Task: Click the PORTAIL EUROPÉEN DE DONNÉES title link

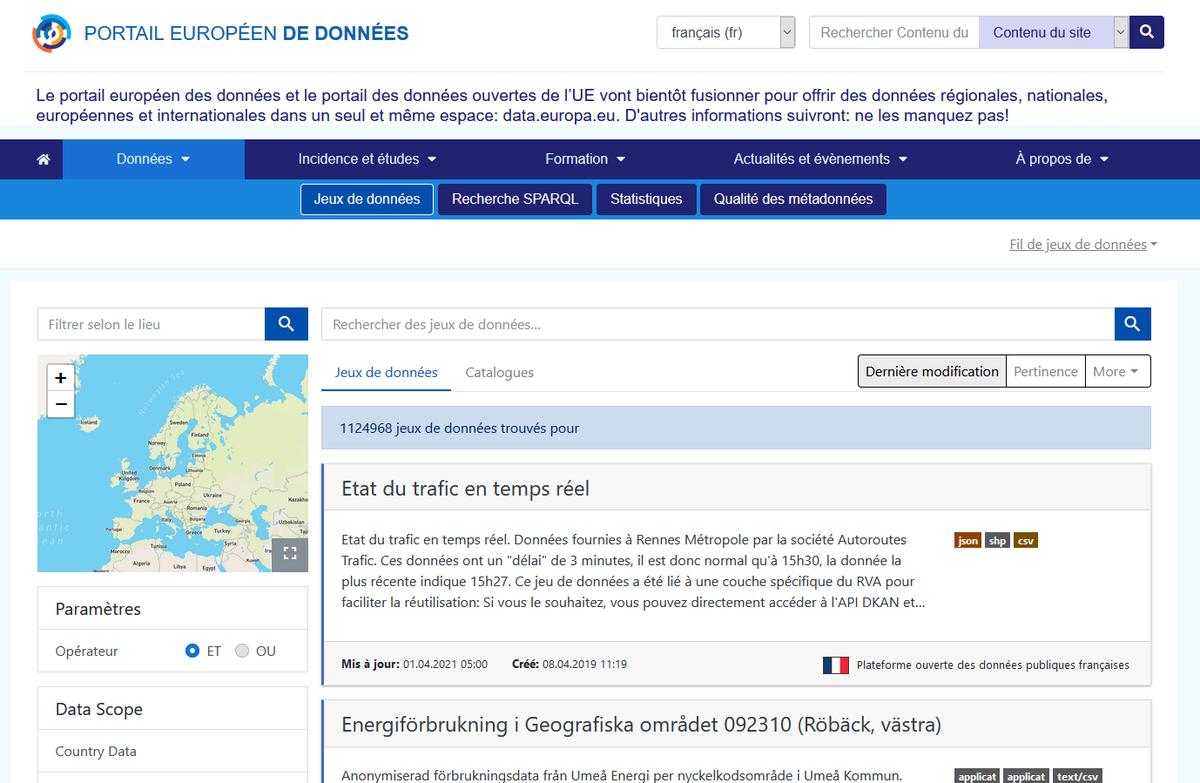Action: click(246, 33)
